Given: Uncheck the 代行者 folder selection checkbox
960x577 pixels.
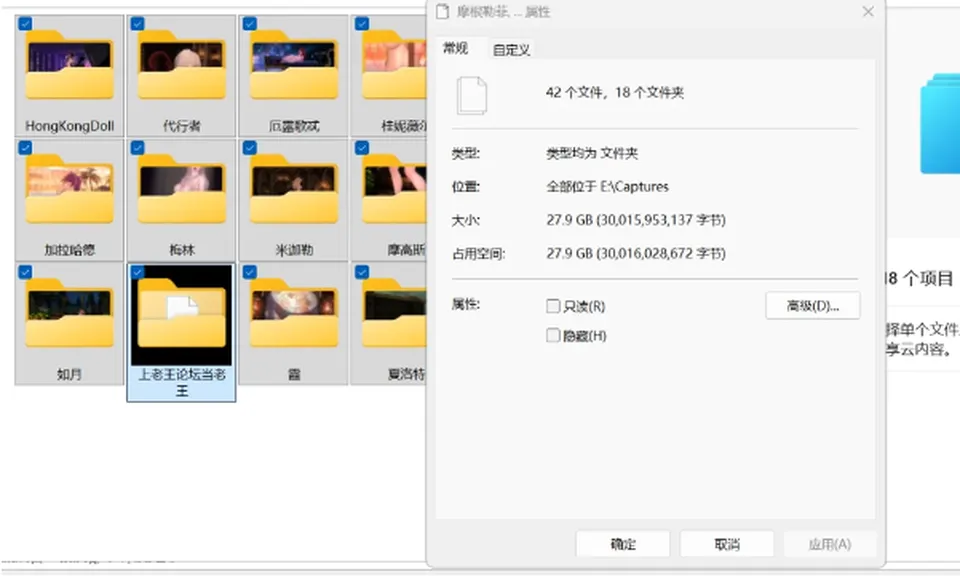Looking at the screenshot, I should pyautogui.click(x=137, y=24).
